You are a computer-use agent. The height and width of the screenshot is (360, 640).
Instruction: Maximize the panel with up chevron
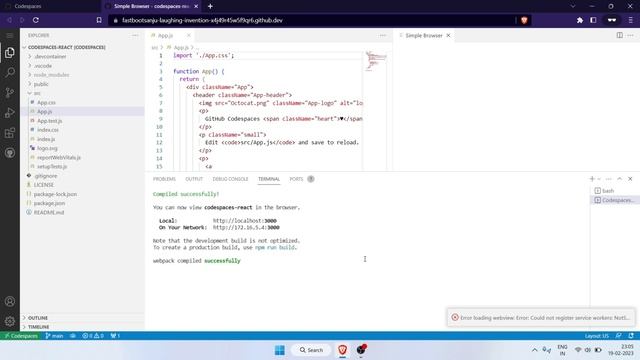620,179
